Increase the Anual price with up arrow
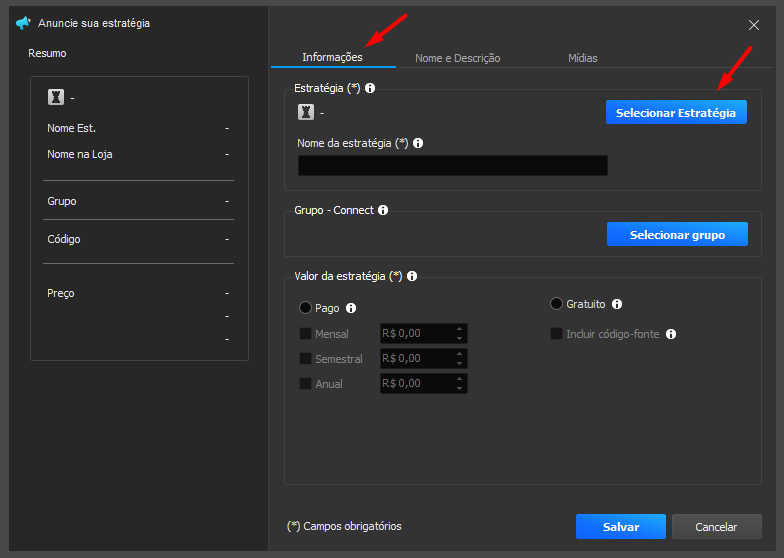Screen dimensions: 784x558 coord(460,378)
